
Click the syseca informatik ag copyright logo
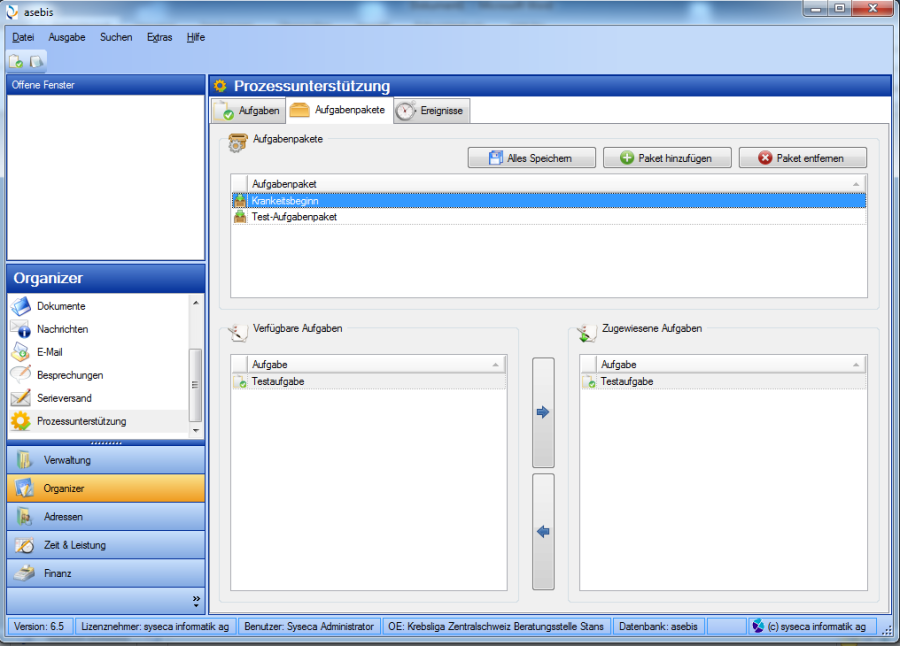point(758,626)
